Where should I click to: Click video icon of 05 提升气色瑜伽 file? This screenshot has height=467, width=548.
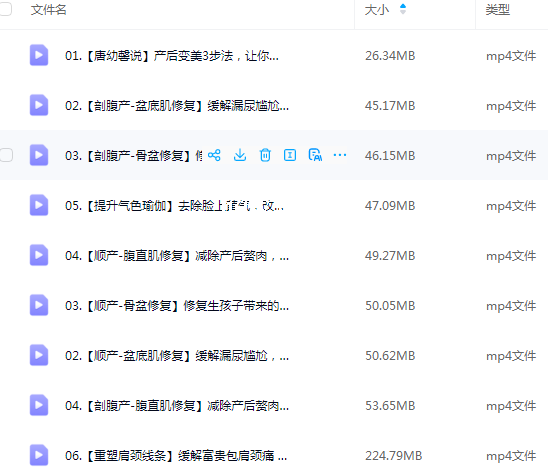click(x=39, y=205)
